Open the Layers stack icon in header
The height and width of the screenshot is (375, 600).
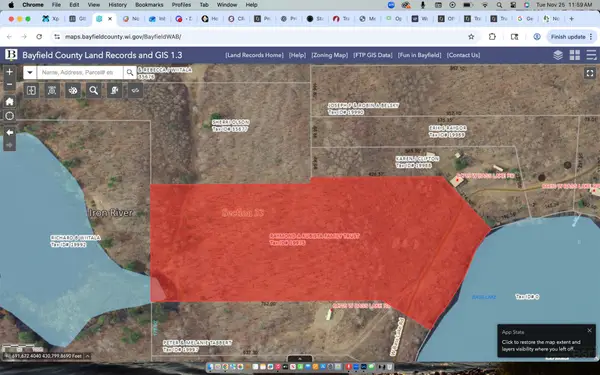click(558, 55)
